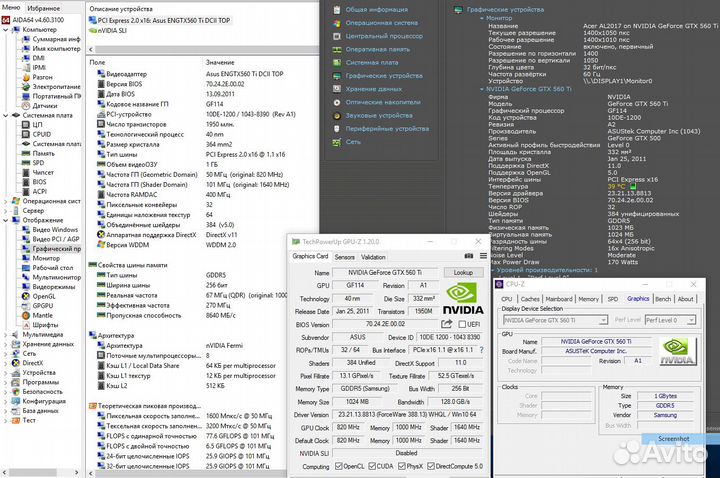This screenshot has height=478, width=720.
Task: Open the Меню tab in AIDA64
Action: point(11,8)
